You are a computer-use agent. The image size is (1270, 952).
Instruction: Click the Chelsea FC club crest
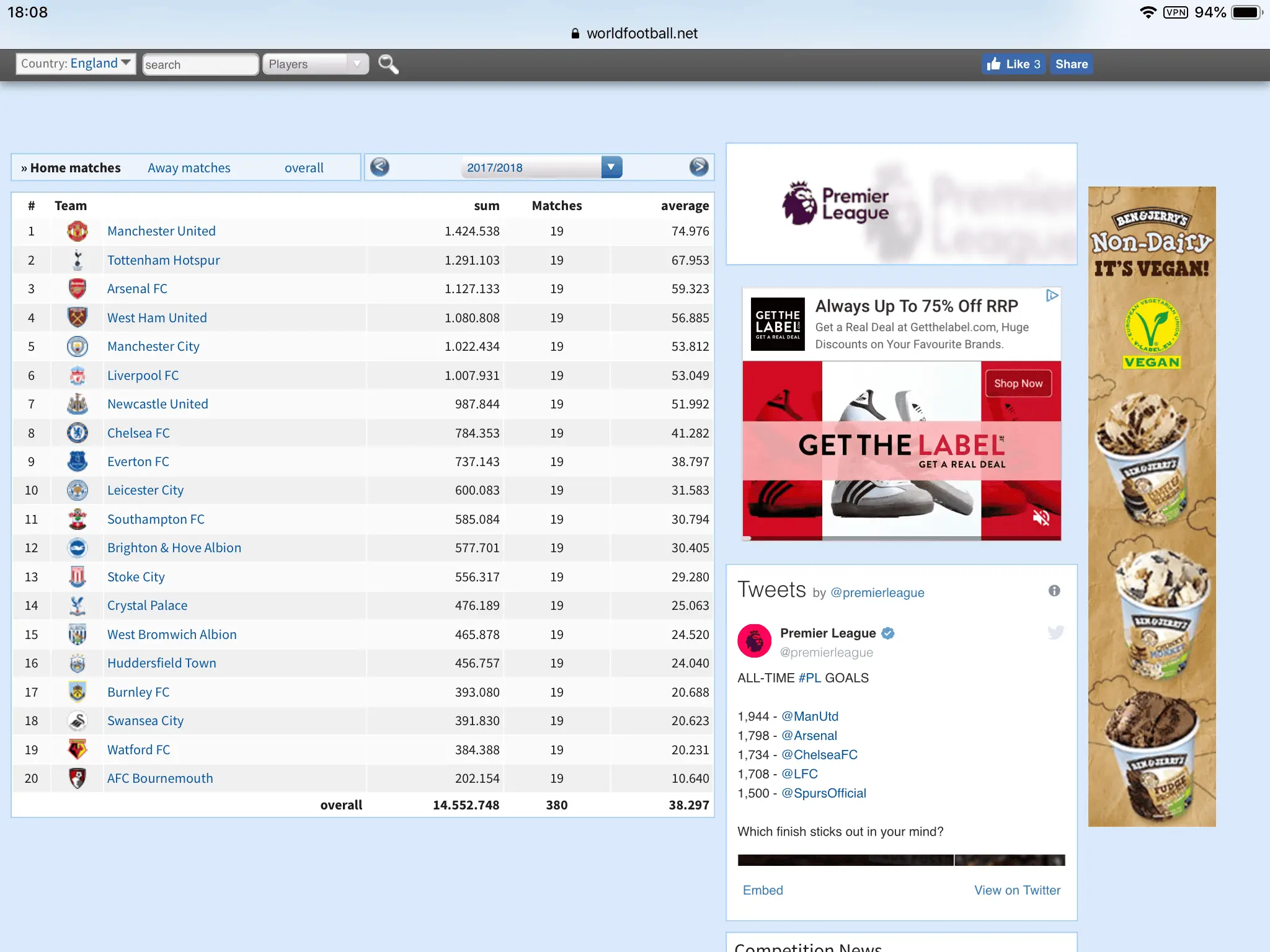pyautogui.click(x=78, y=433)
